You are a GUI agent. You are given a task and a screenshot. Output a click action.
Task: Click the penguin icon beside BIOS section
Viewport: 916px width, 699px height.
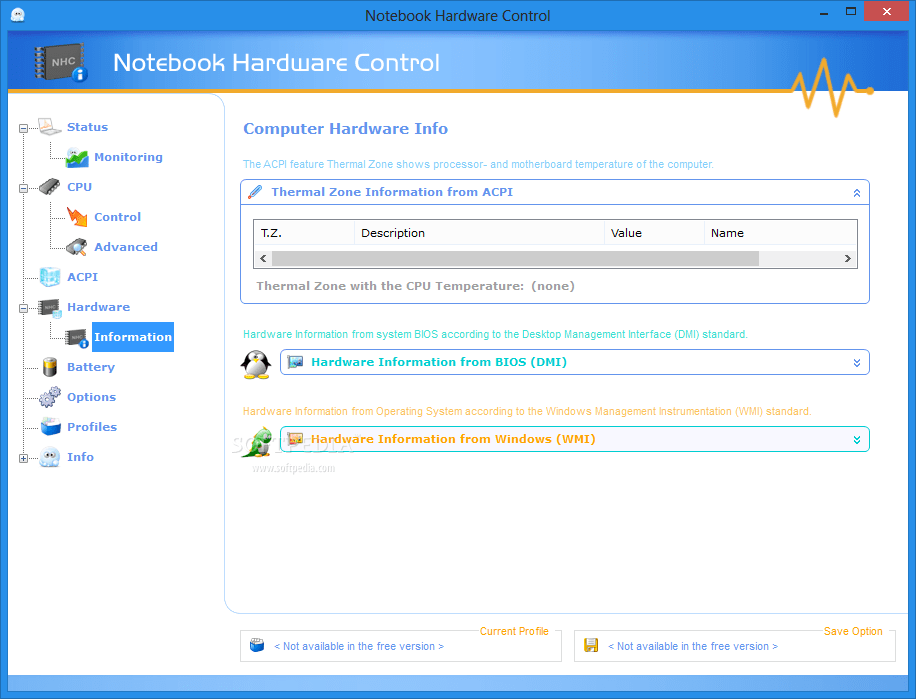tap(256, 365)
